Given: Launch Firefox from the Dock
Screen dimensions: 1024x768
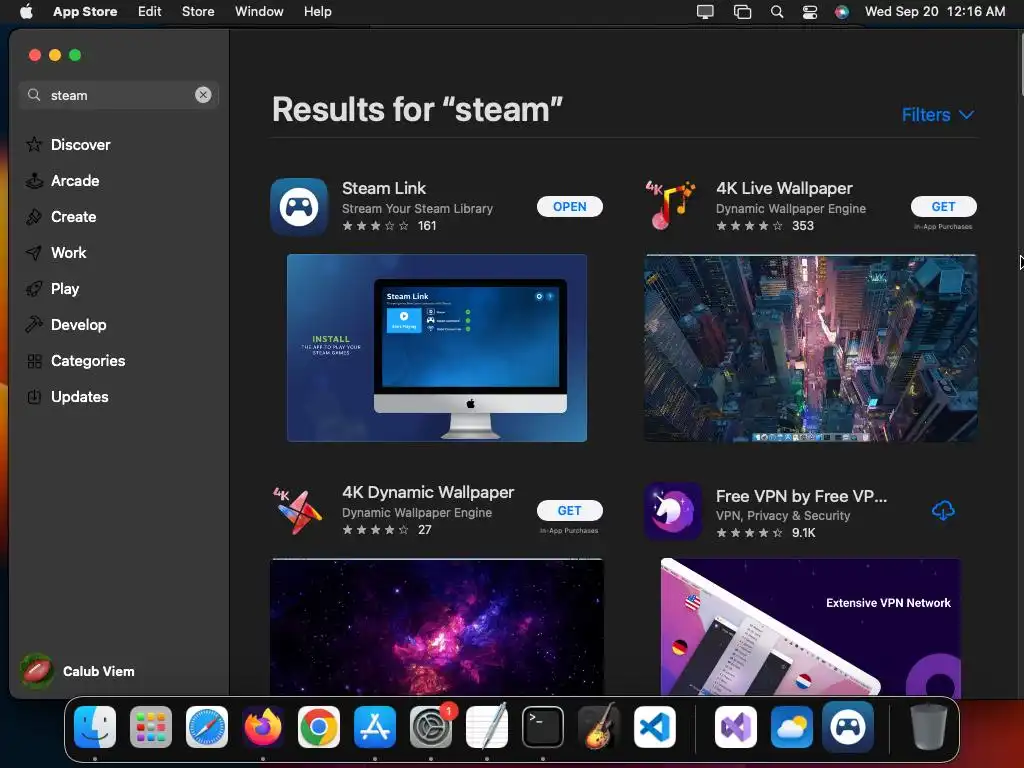Looking at the screenshot, I should [263, 727].
